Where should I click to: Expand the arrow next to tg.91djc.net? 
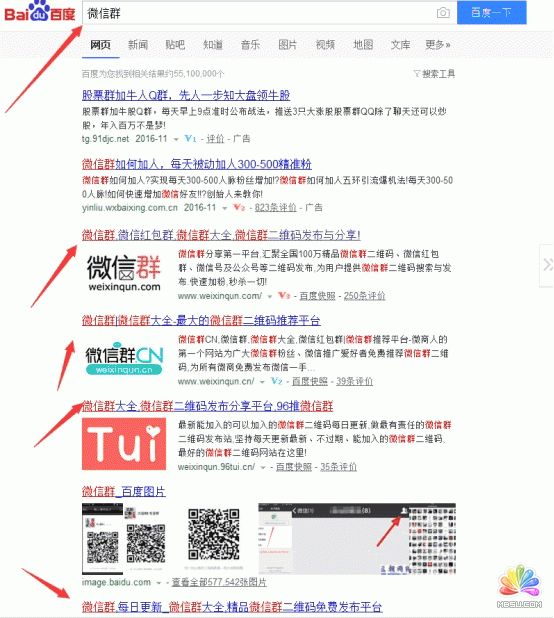coord(176,139)
